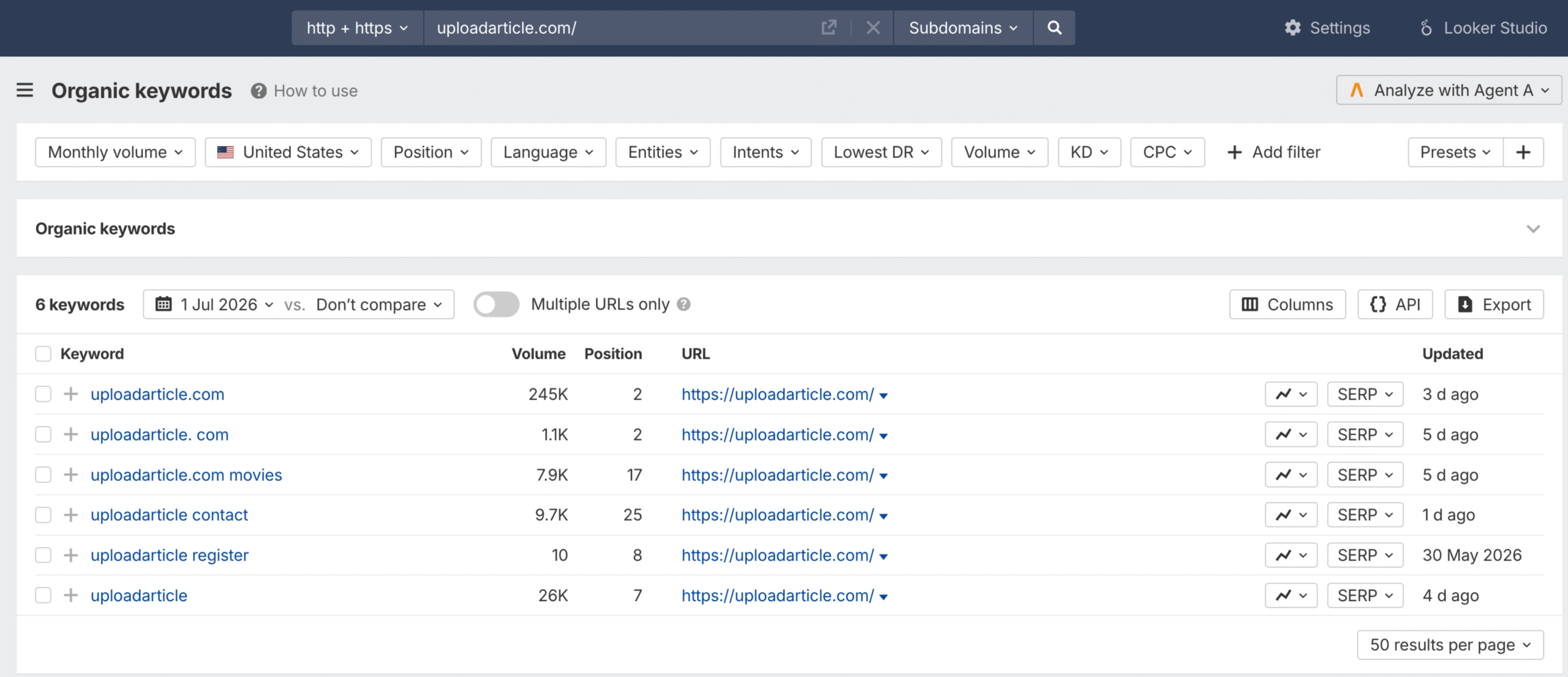
Task: Open position chart for uploadarticle row
Action: [x=1291, y=596]
